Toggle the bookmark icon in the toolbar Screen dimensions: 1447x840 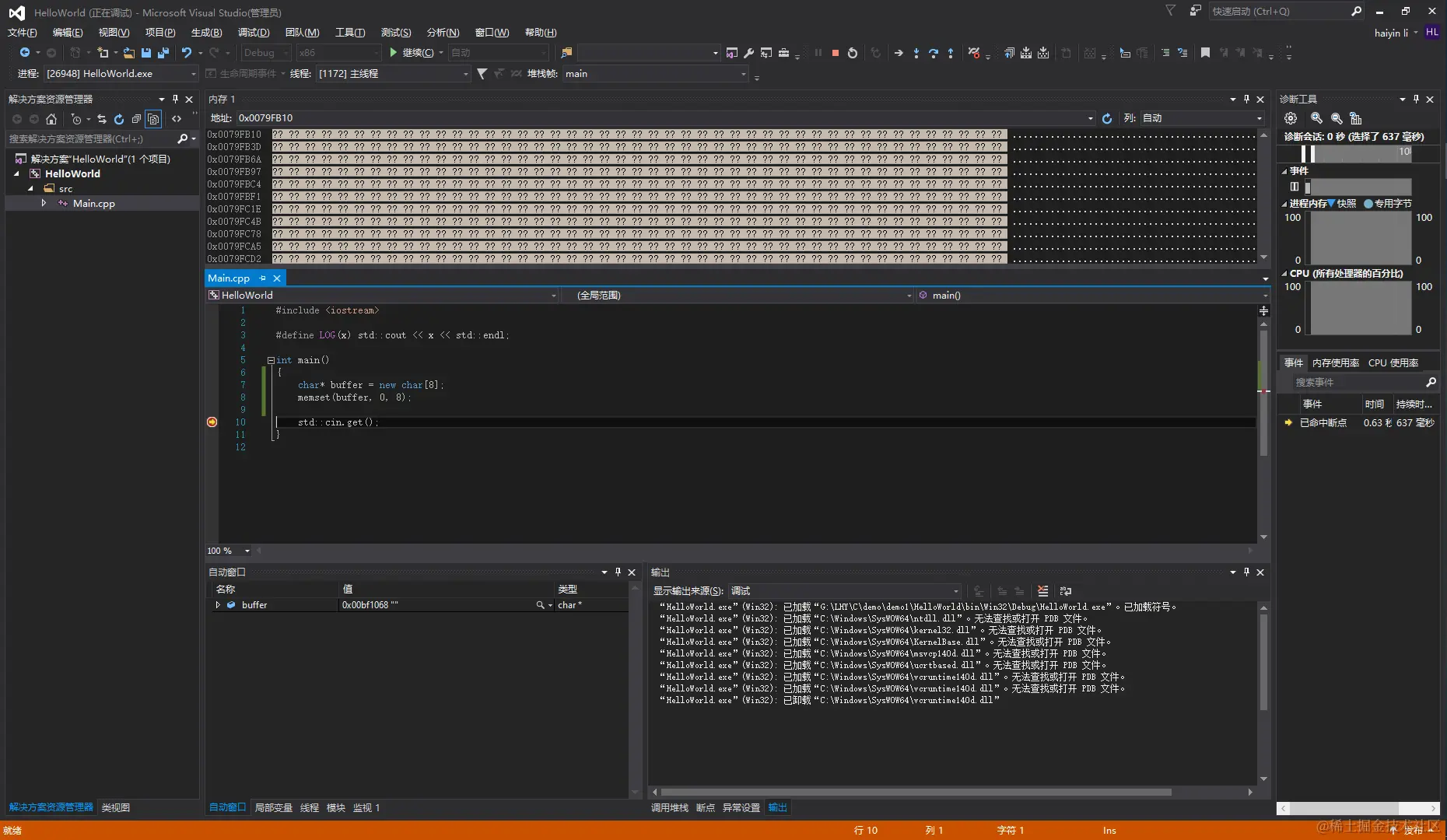click(1205, 53)
